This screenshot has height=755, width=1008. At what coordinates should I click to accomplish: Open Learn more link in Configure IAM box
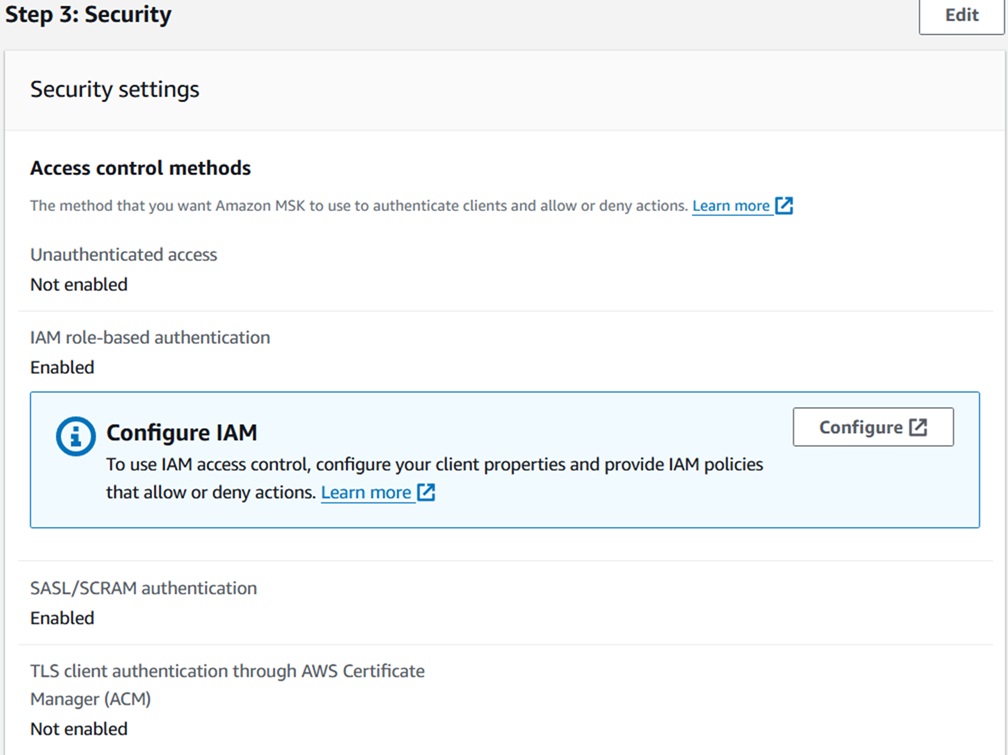(x=366, y=492)
